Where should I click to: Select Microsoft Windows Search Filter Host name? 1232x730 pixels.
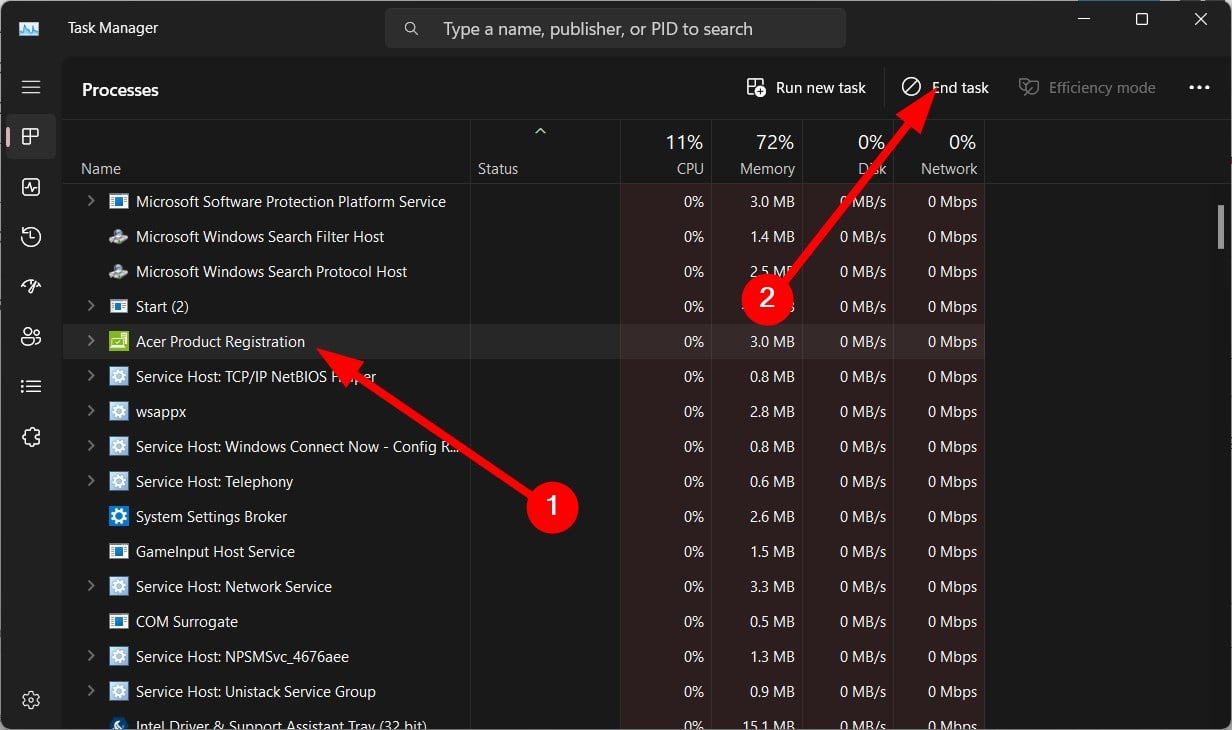(260, 237)
